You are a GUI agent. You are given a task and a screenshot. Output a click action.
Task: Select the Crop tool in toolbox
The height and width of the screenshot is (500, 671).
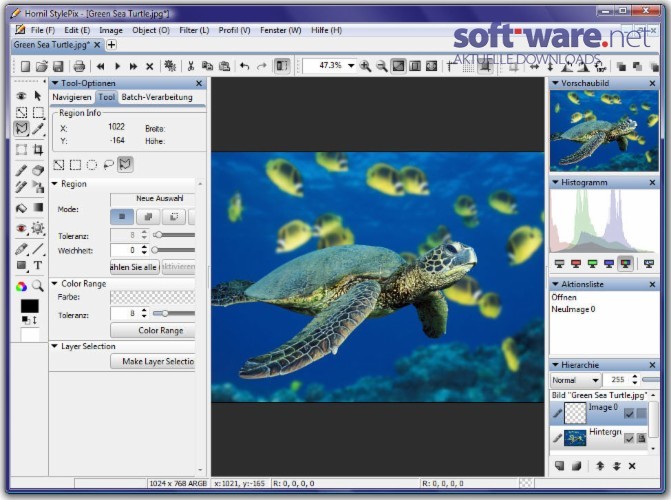tap(38, 149)
